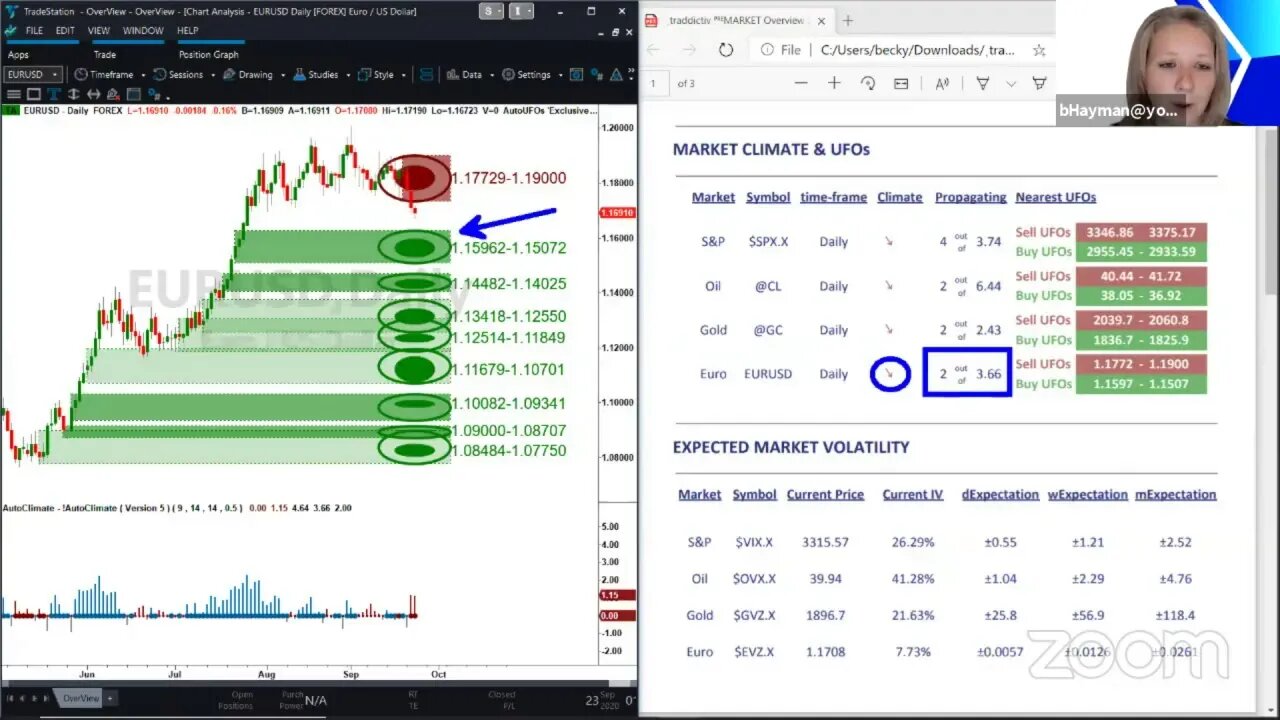The width and height of the screenshot is (1280, 720).
Task: Click the hamburger lines icon in second toolbar row
Action: (x=13, y=94)
